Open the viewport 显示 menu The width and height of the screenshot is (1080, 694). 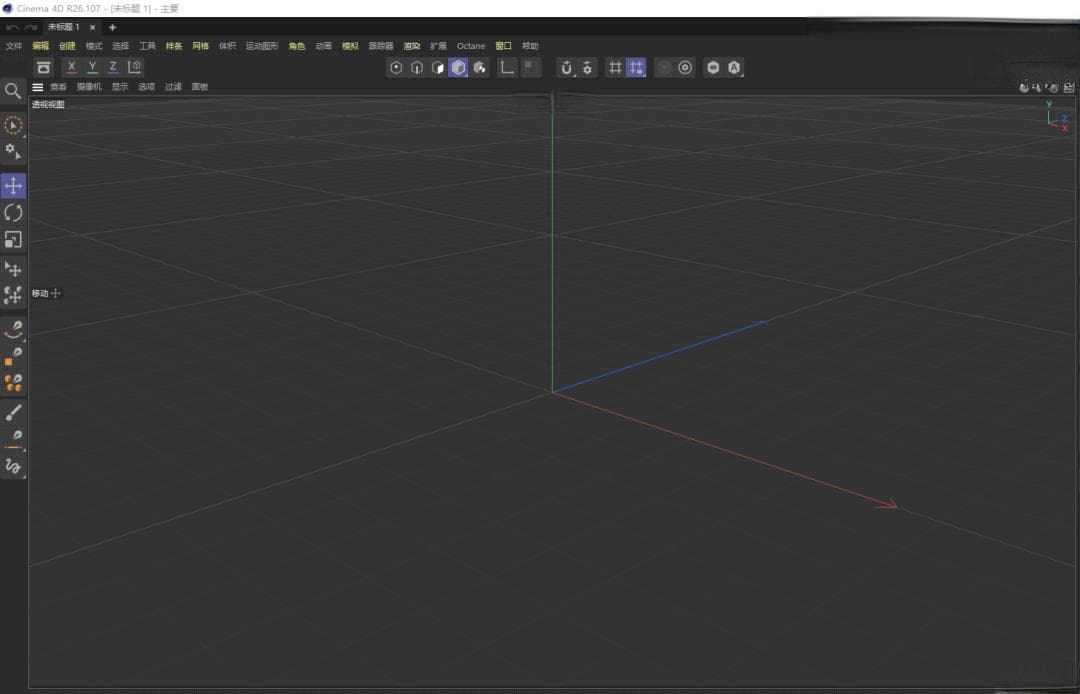pyautogui.click(x=120, y=87)
